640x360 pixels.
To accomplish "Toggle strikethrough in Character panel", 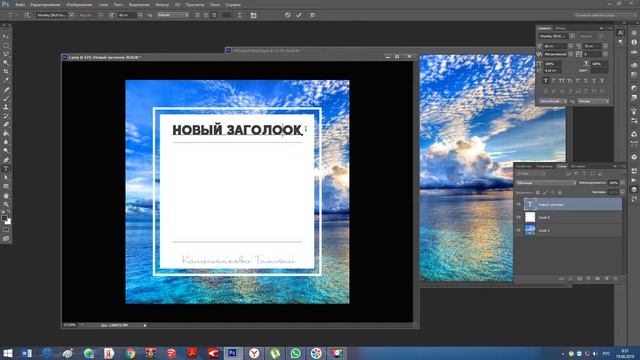I will [602, 81].
